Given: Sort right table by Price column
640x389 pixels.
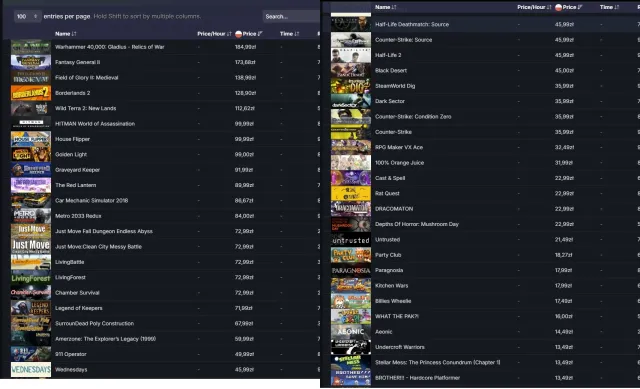Looking at the screenshot, I should pos(569,7).
